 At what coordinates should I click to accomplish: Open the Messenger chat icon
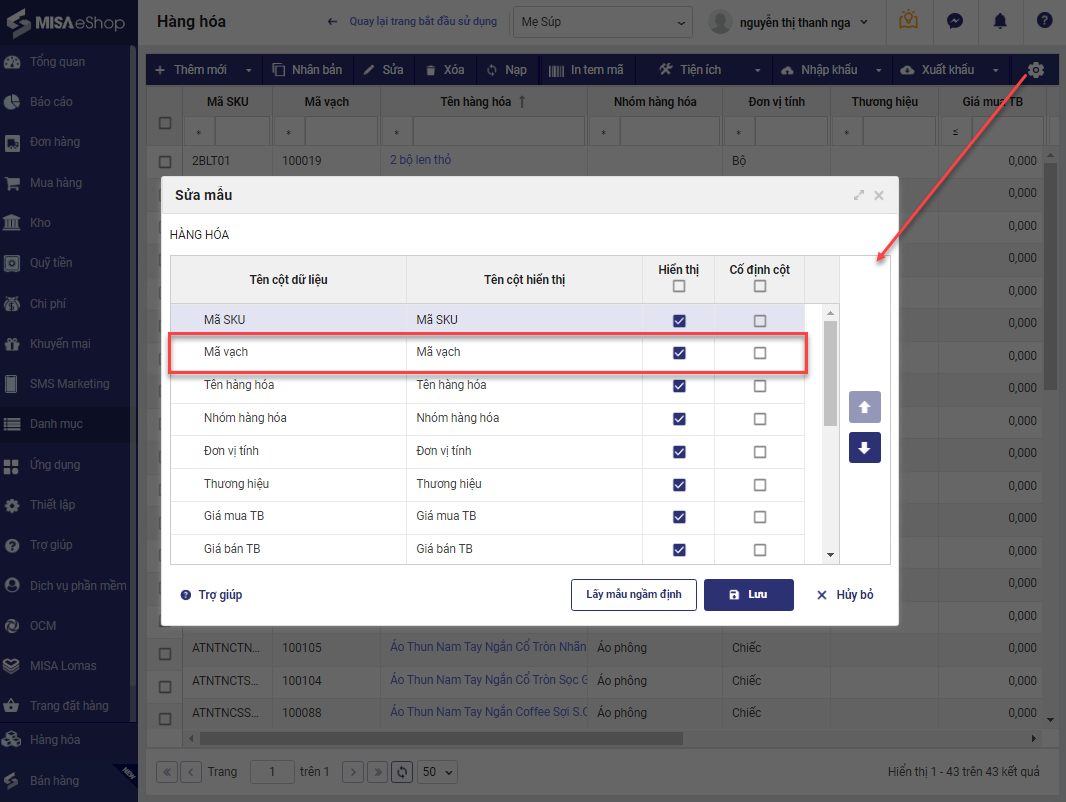[x=955, y=21]
